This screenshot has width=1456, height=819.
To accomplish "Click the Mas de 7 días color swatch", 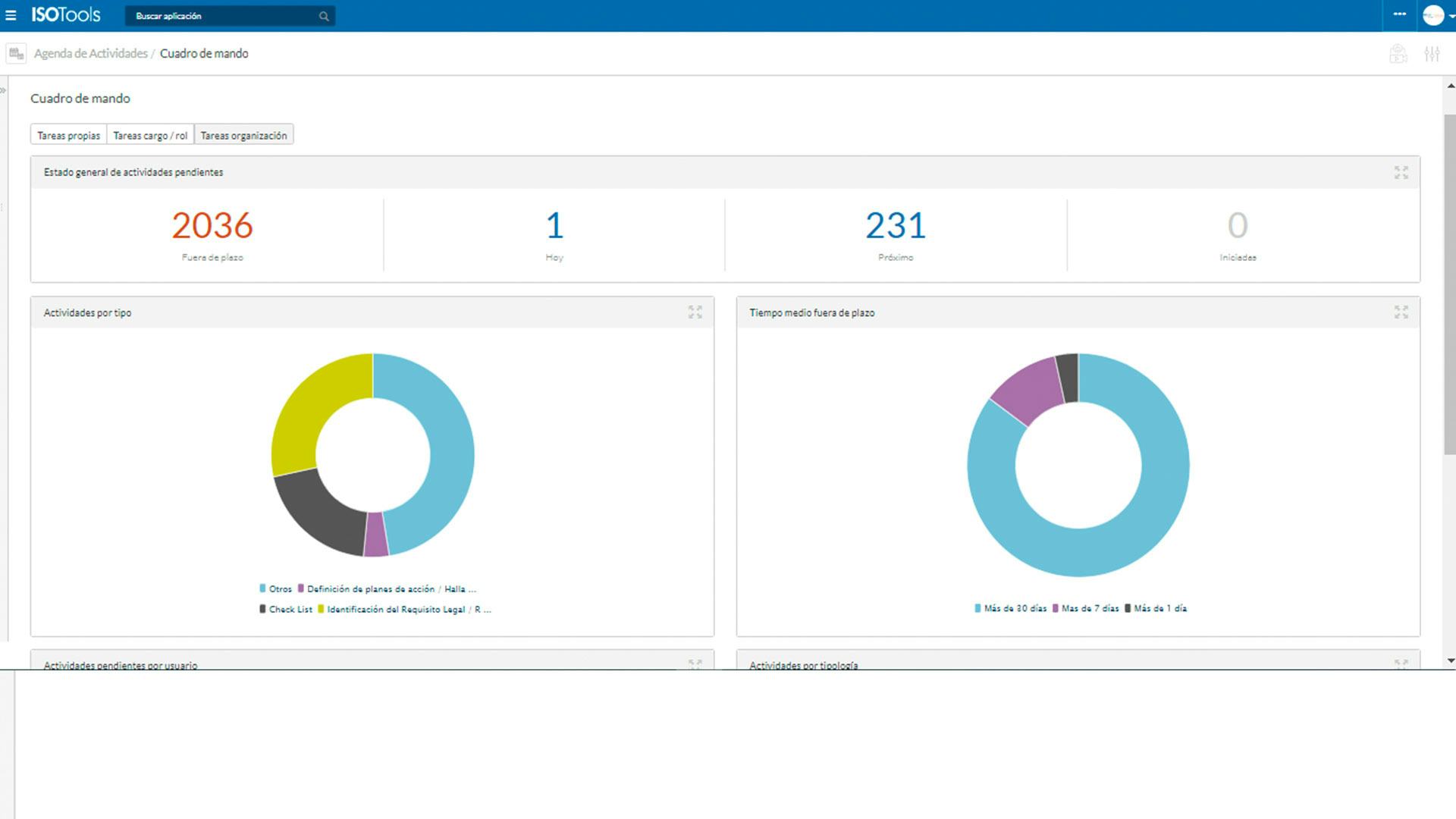I will [1056, 608].
